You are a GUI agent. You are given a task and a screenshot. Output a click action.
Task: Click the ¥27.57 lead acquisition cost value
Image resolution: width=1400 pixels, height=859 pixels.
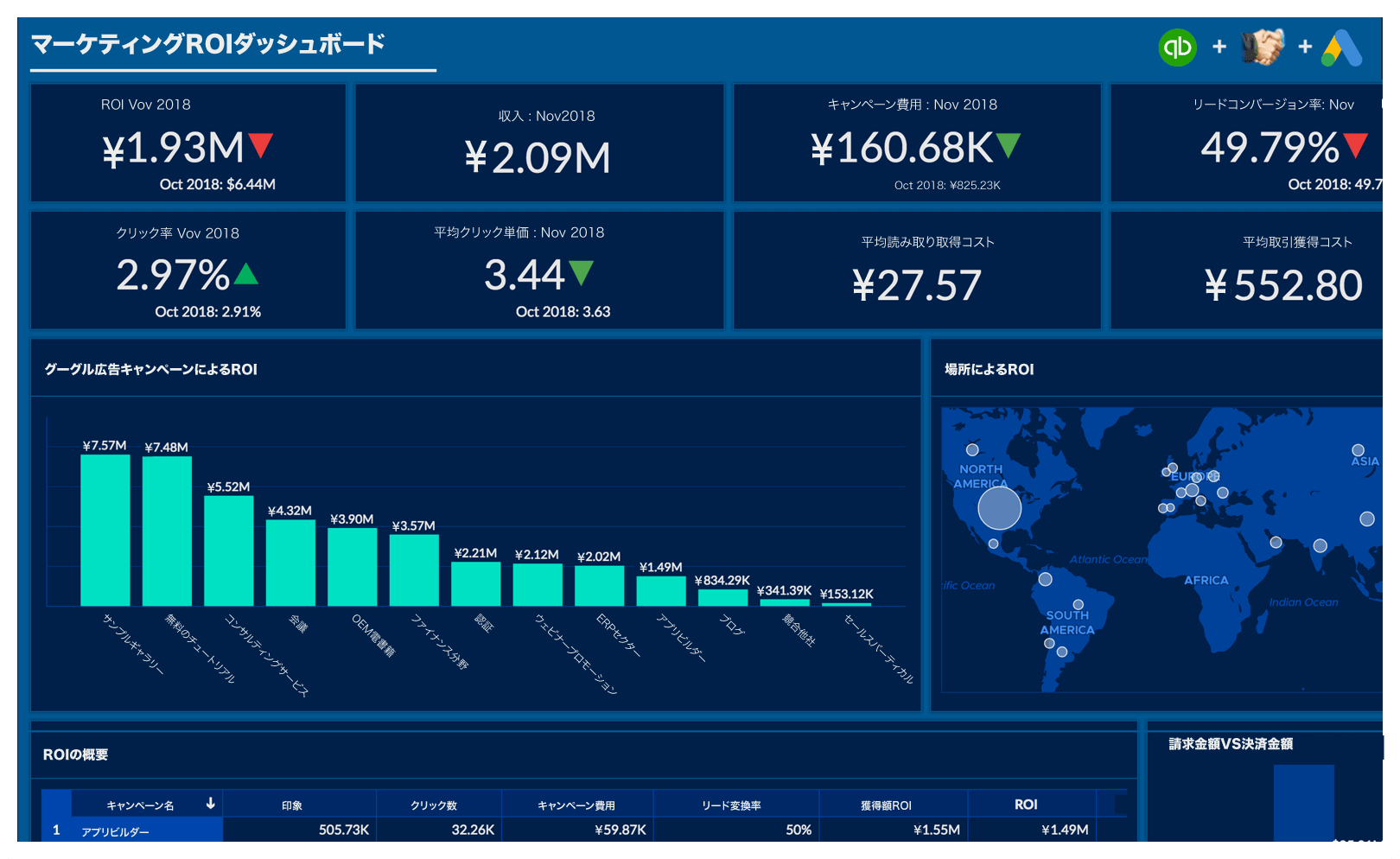click(917, 285)
